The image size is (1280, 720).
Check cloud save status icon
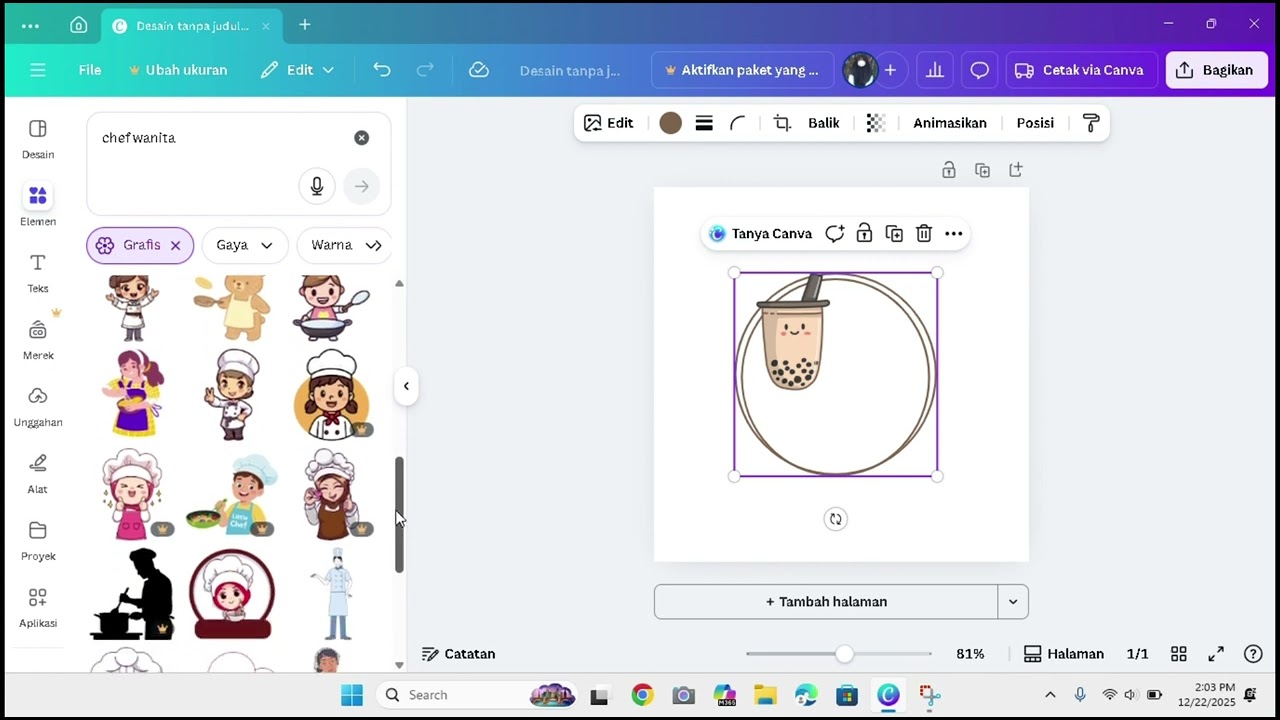pyautogui.click(x=479, y=70)
